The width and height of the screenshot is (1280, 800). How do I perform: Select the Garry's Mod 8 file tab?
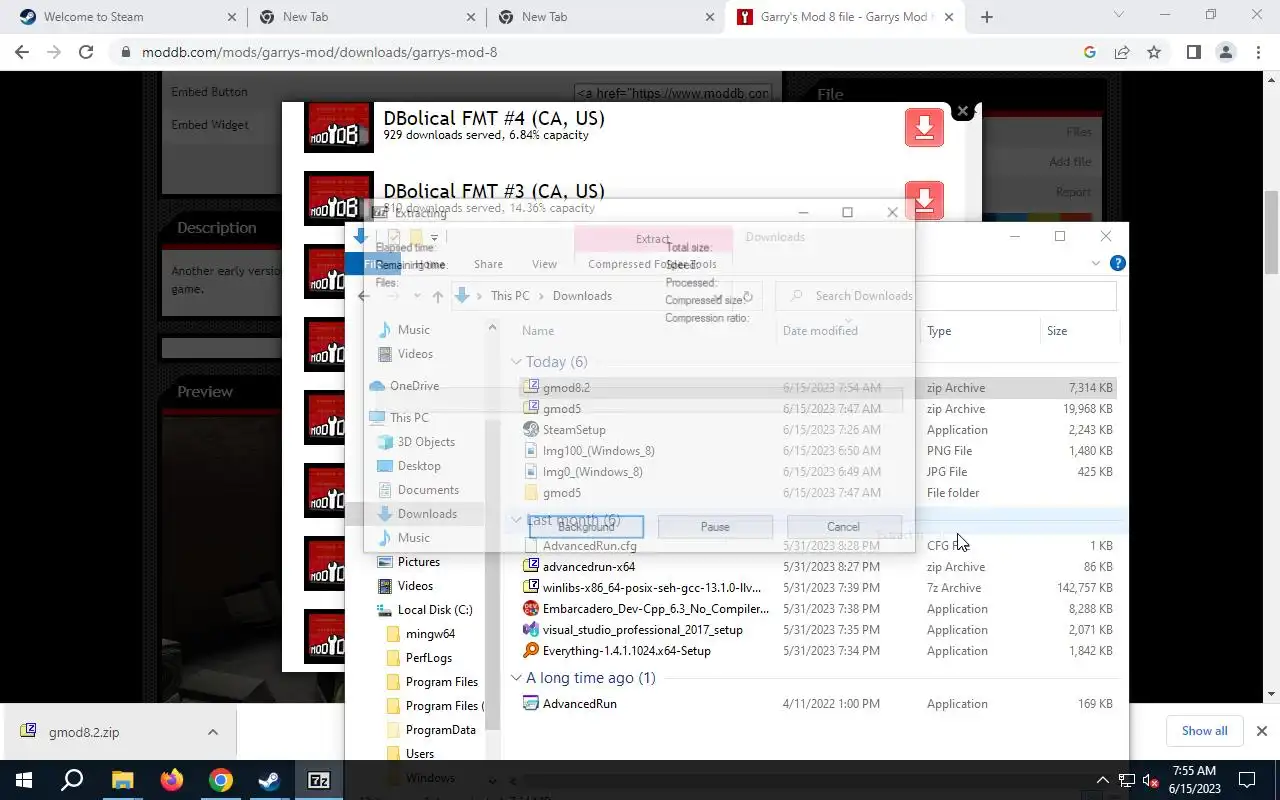846,17
